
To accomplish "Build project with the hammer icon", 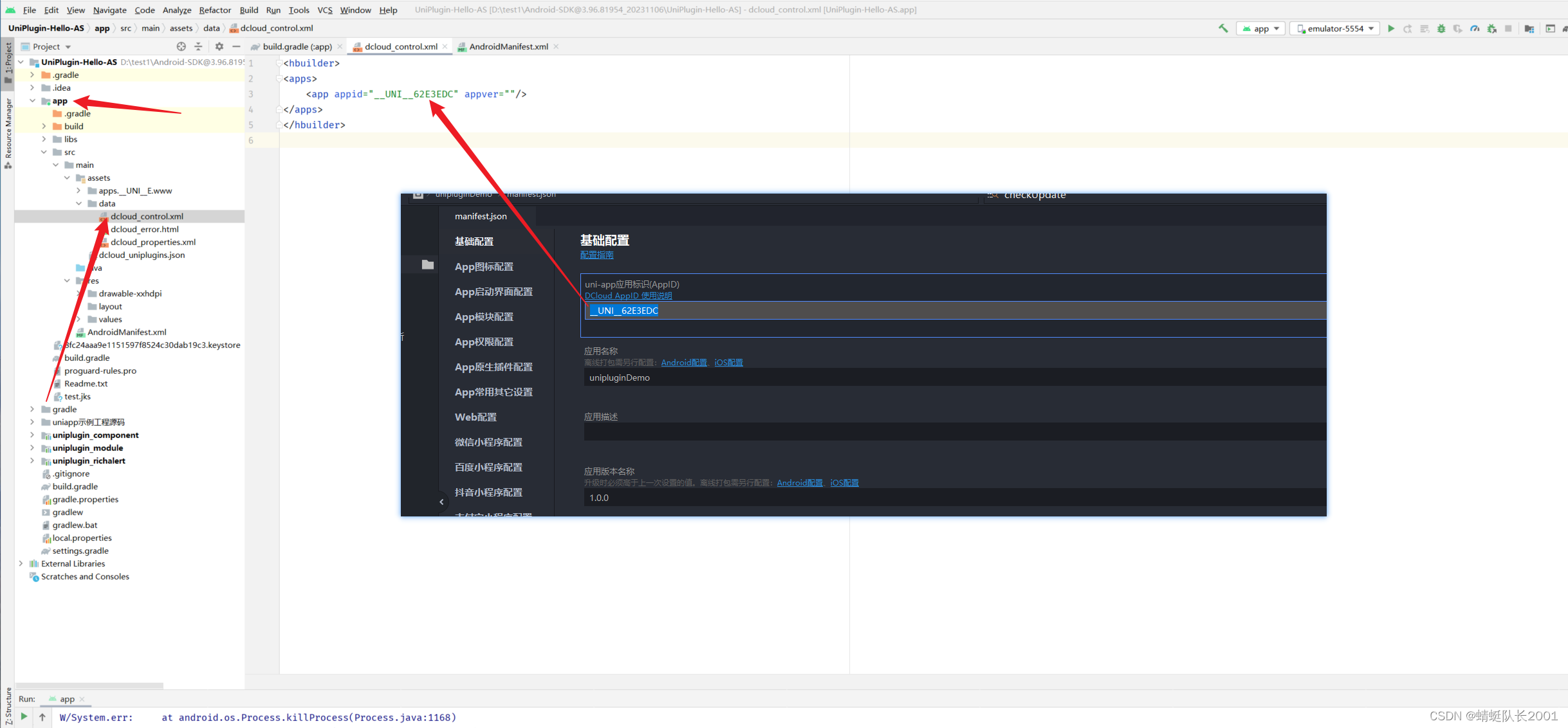I will [x=1223, y=28].
